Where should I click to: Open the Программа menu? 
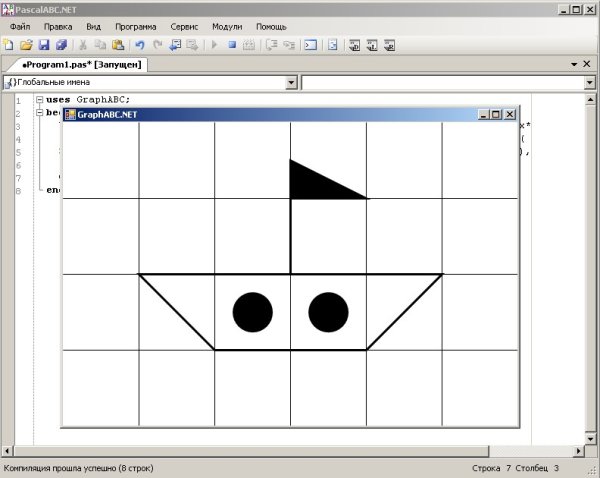pyautogui.click(x=134, y=26)
